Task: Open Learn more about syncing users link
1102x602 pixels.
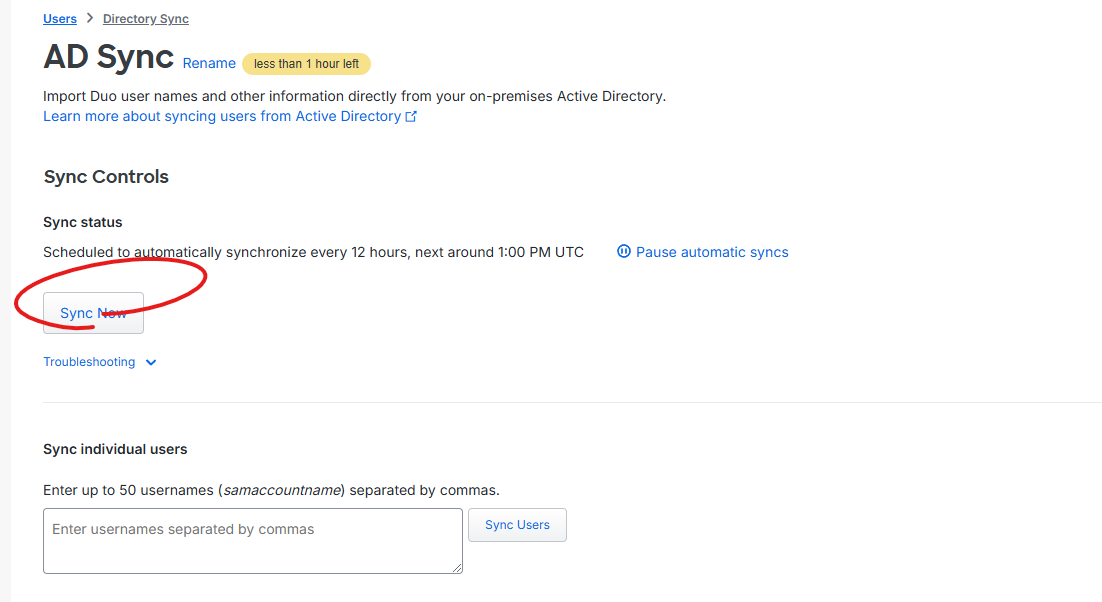Action: [x=222, y=116]
